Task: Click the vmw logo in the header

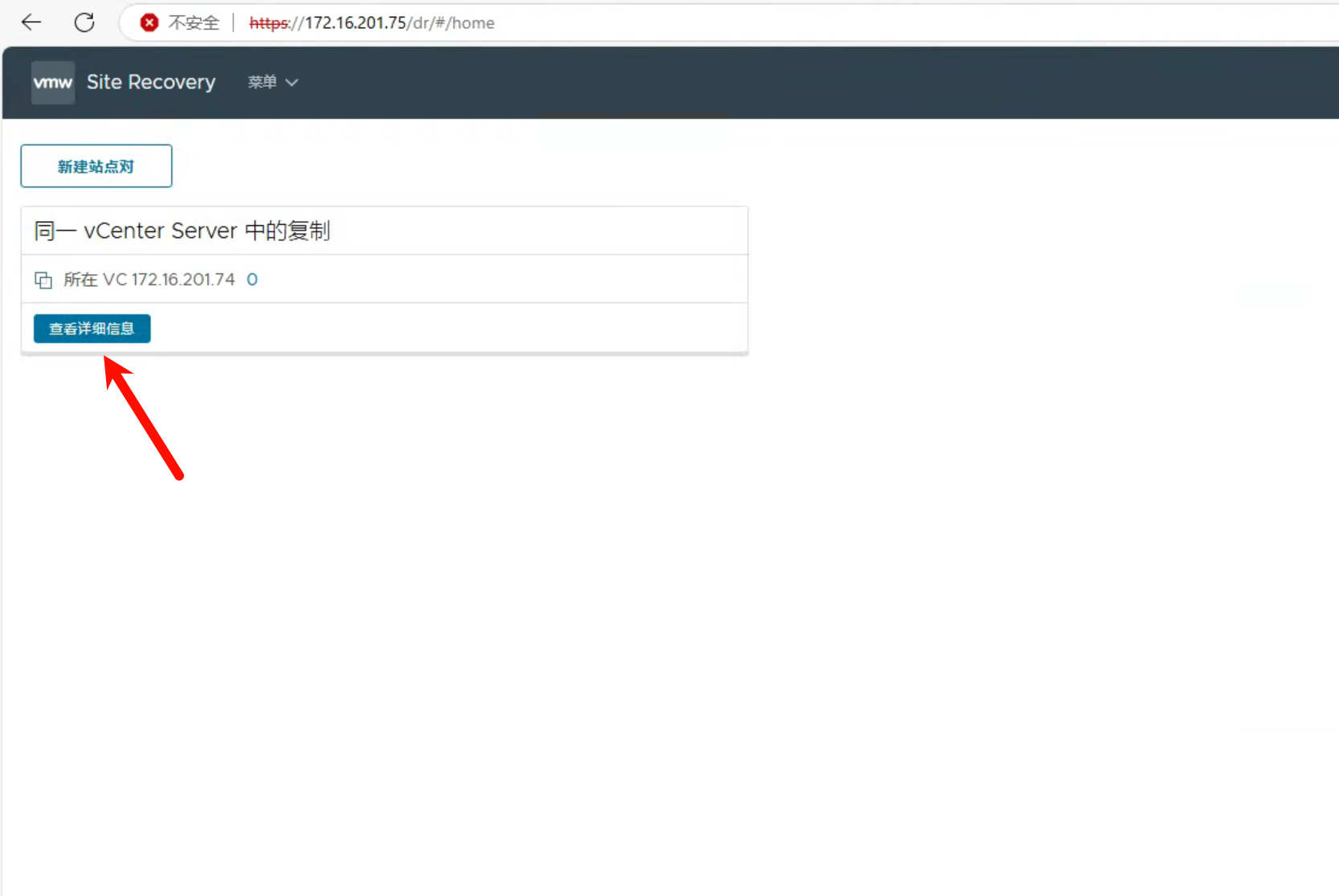Action: [x=53, y=83]
